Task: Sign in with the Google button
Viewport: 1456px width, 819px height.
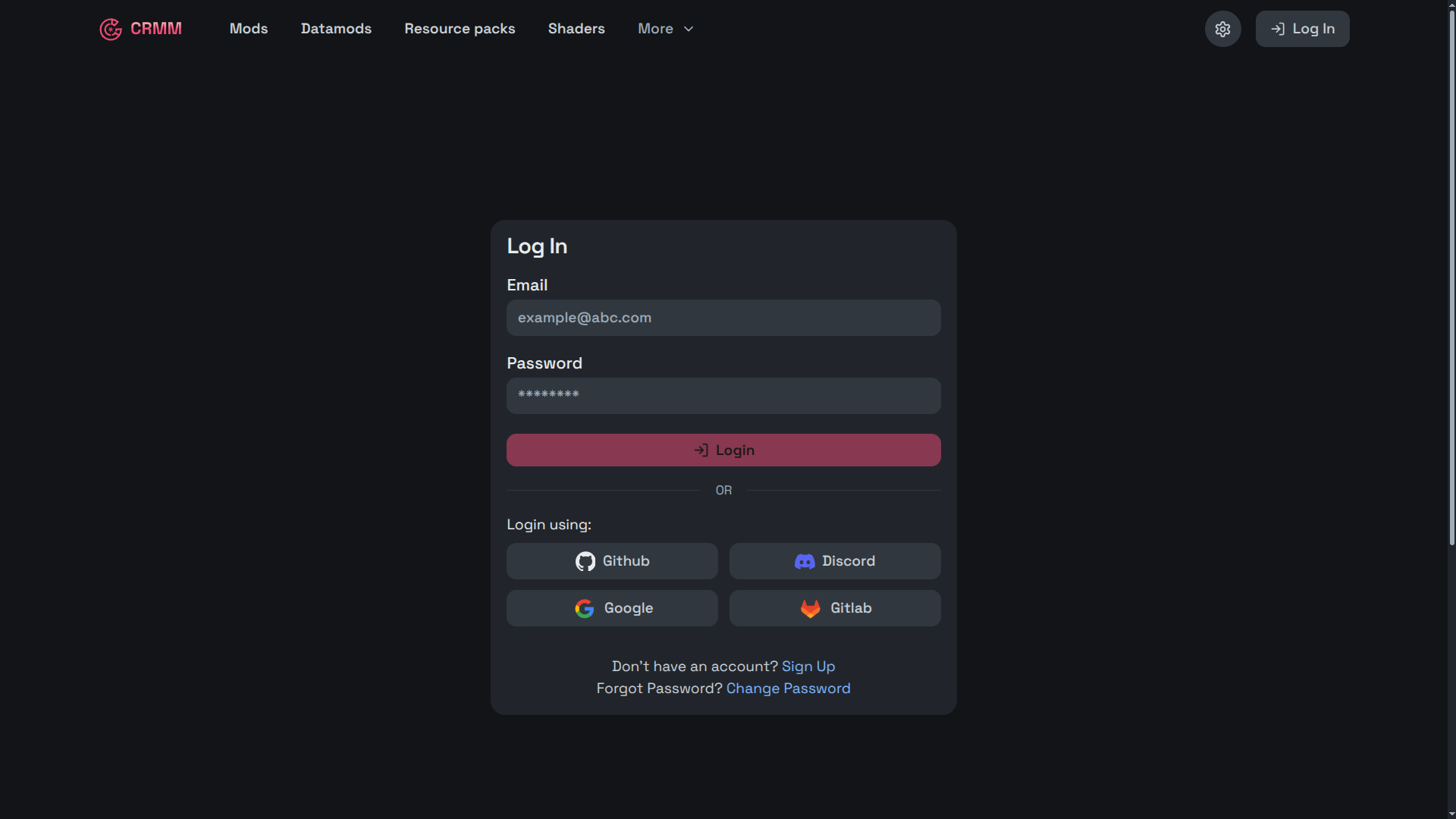Action: tap(612, 608)
